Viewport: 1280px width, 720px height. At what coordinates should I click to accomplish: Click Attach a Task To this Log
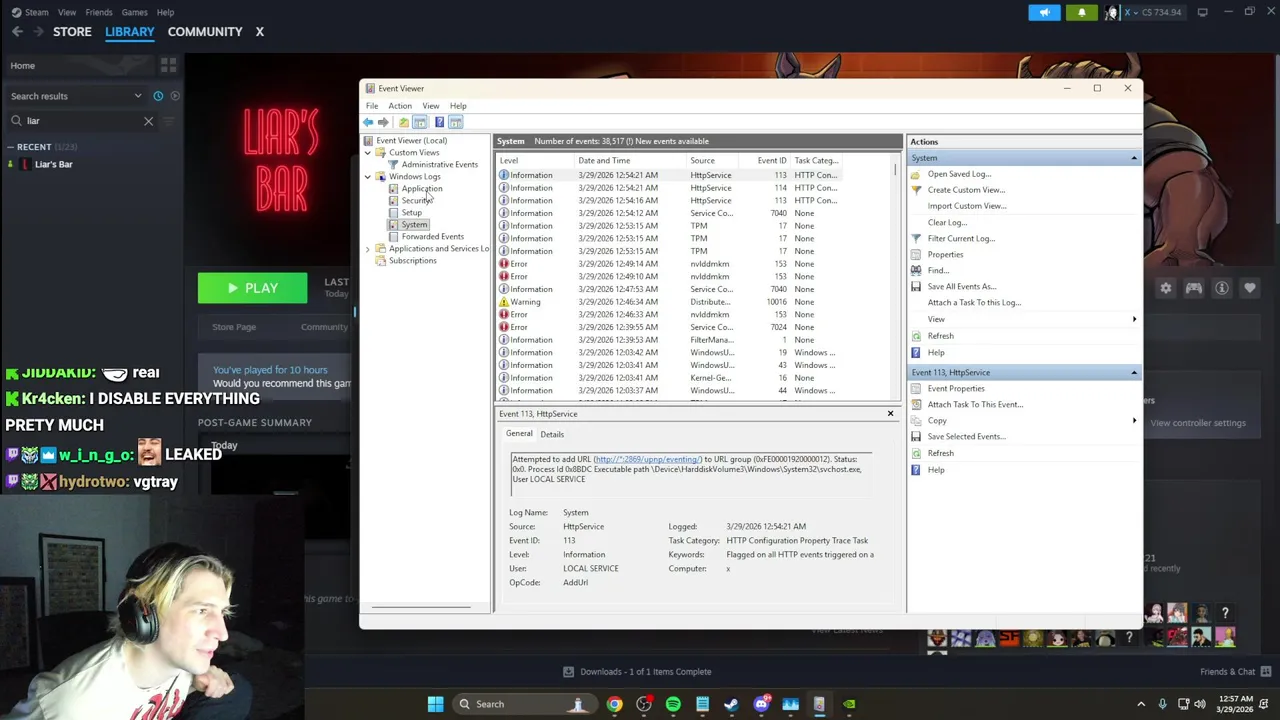click(x=974, y=302)
